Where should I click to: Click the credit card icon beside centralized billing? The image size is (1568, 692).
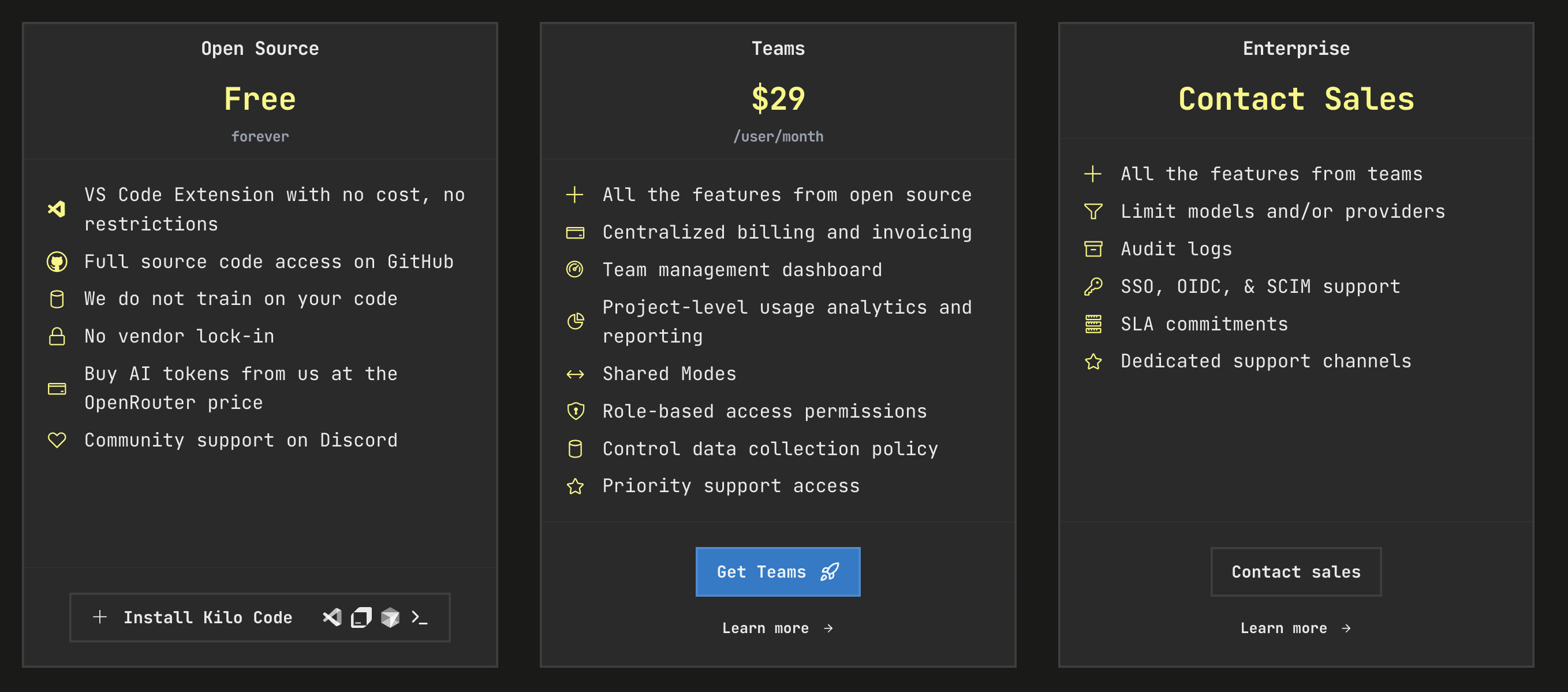(x=575, y=232)
